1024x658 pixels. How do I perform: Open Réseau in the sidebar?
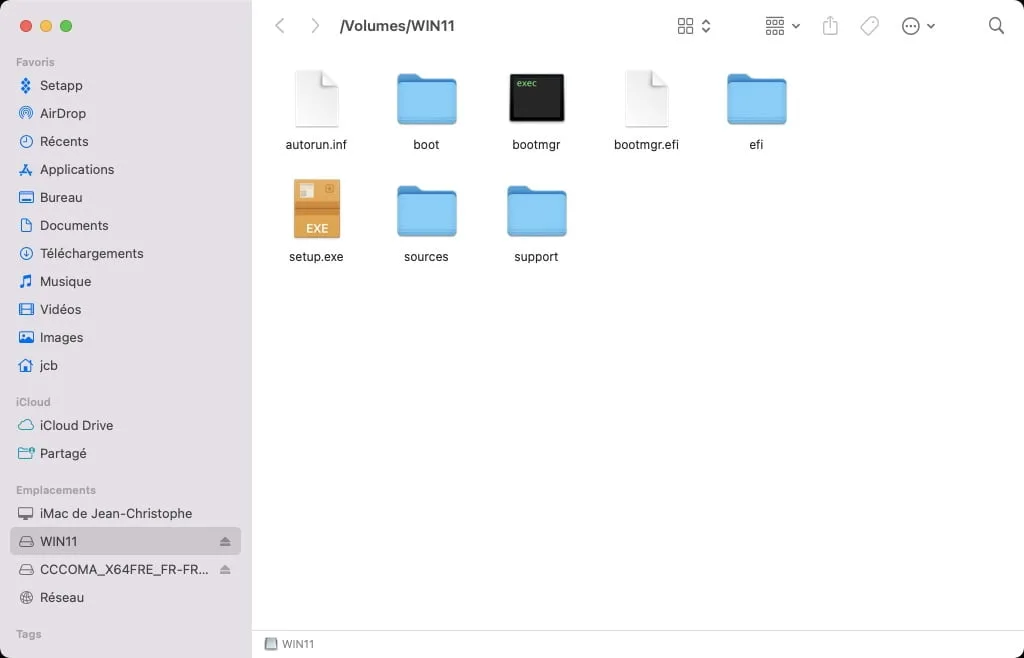click(x=125, y=598)
